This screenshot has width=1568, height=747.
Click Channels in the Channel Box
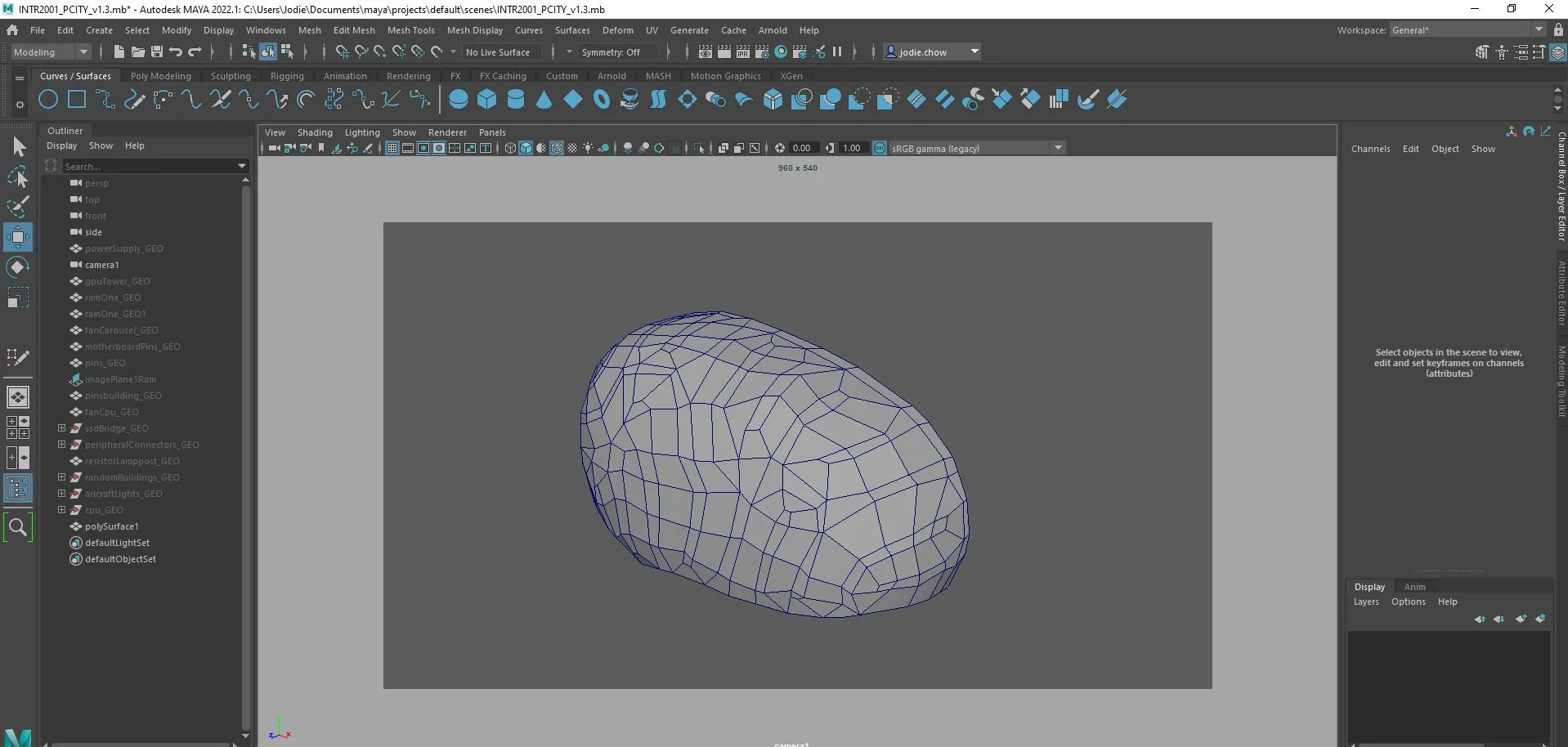pos(1370,149)
